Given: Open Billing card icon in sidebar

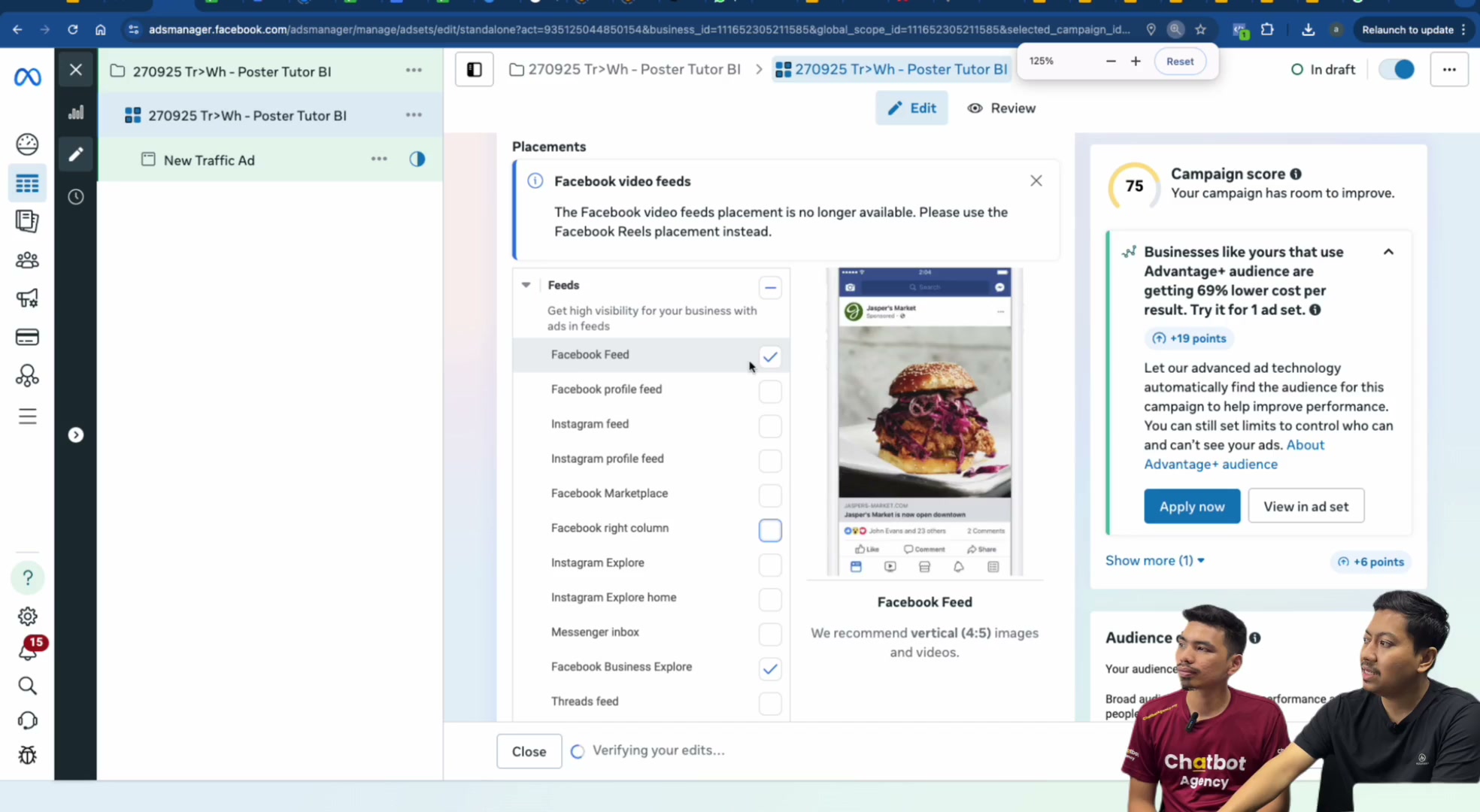Looking at the screenshot, I should tap(27, 337).
